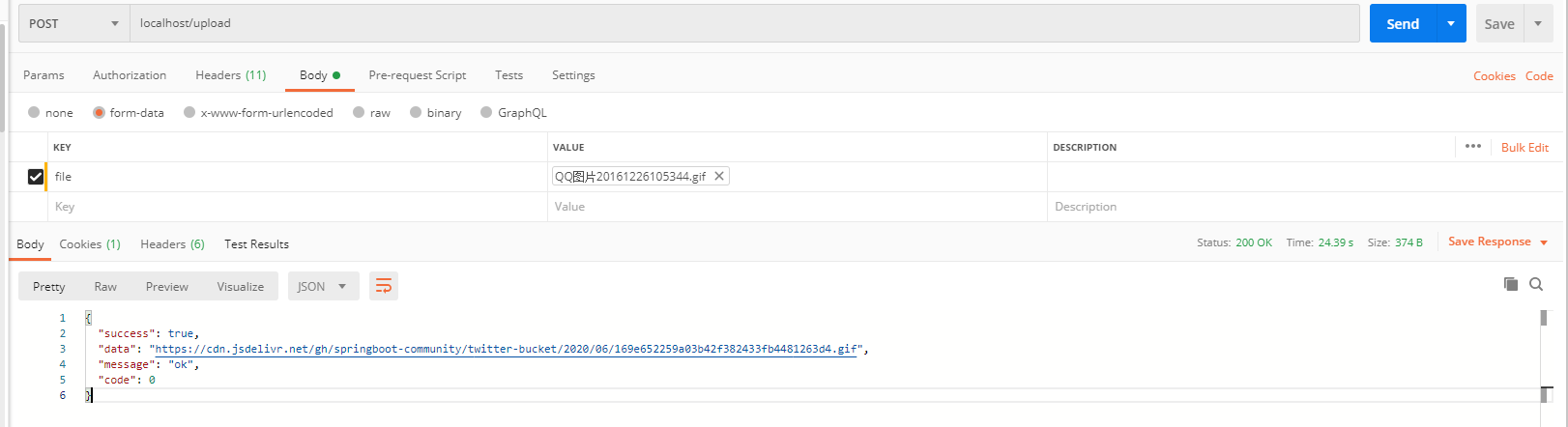Viewport: 1568px width, 427px height.
Task: Click the wrap lines icon in response toolbar
Action: pyautogui.click(x=384, y=286)
